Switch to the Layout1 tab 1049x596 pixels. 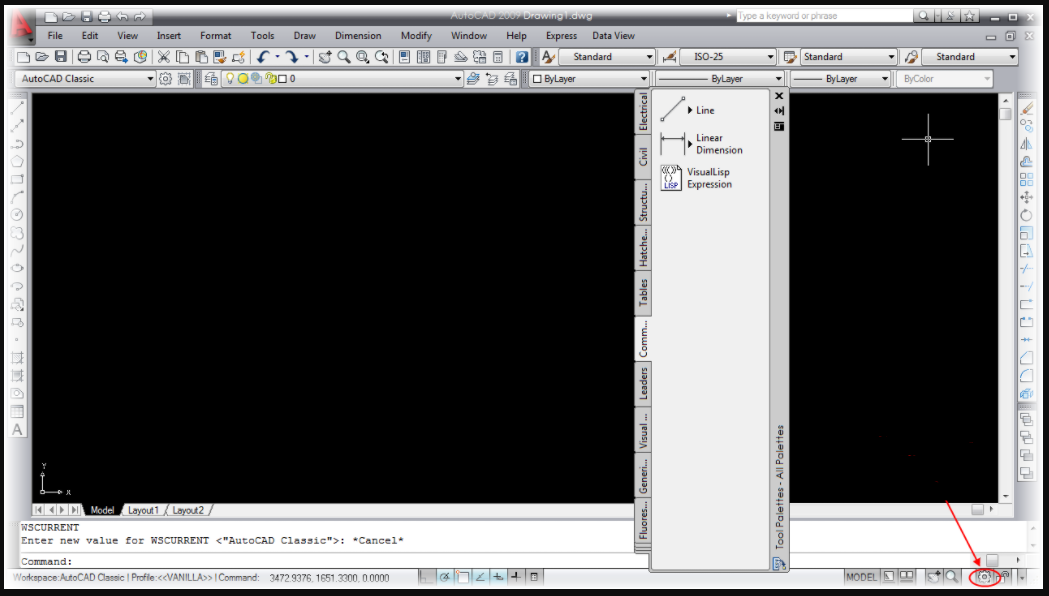143,510
